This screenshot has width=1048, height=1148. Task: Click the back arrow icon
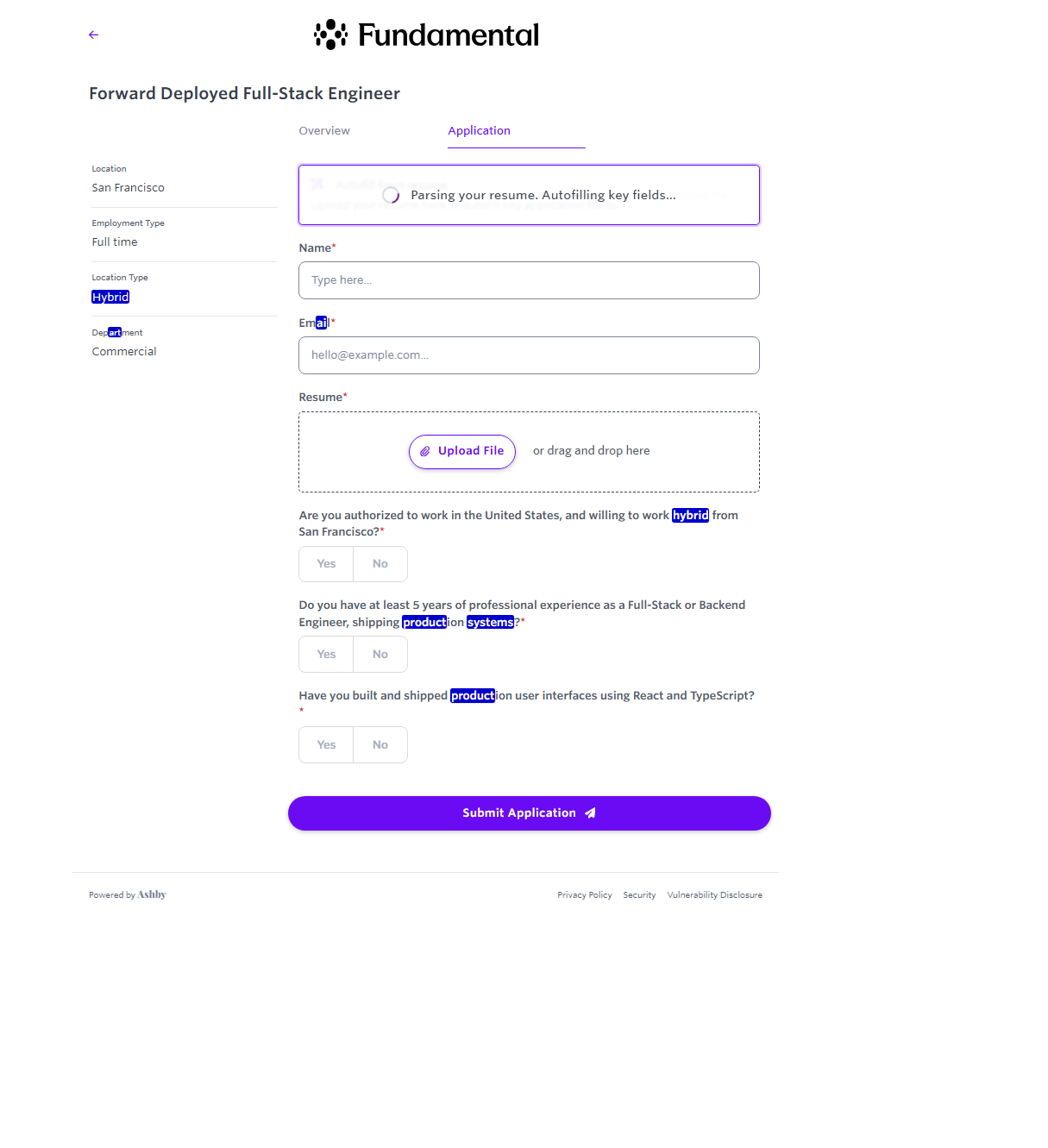tap(94, 35)
